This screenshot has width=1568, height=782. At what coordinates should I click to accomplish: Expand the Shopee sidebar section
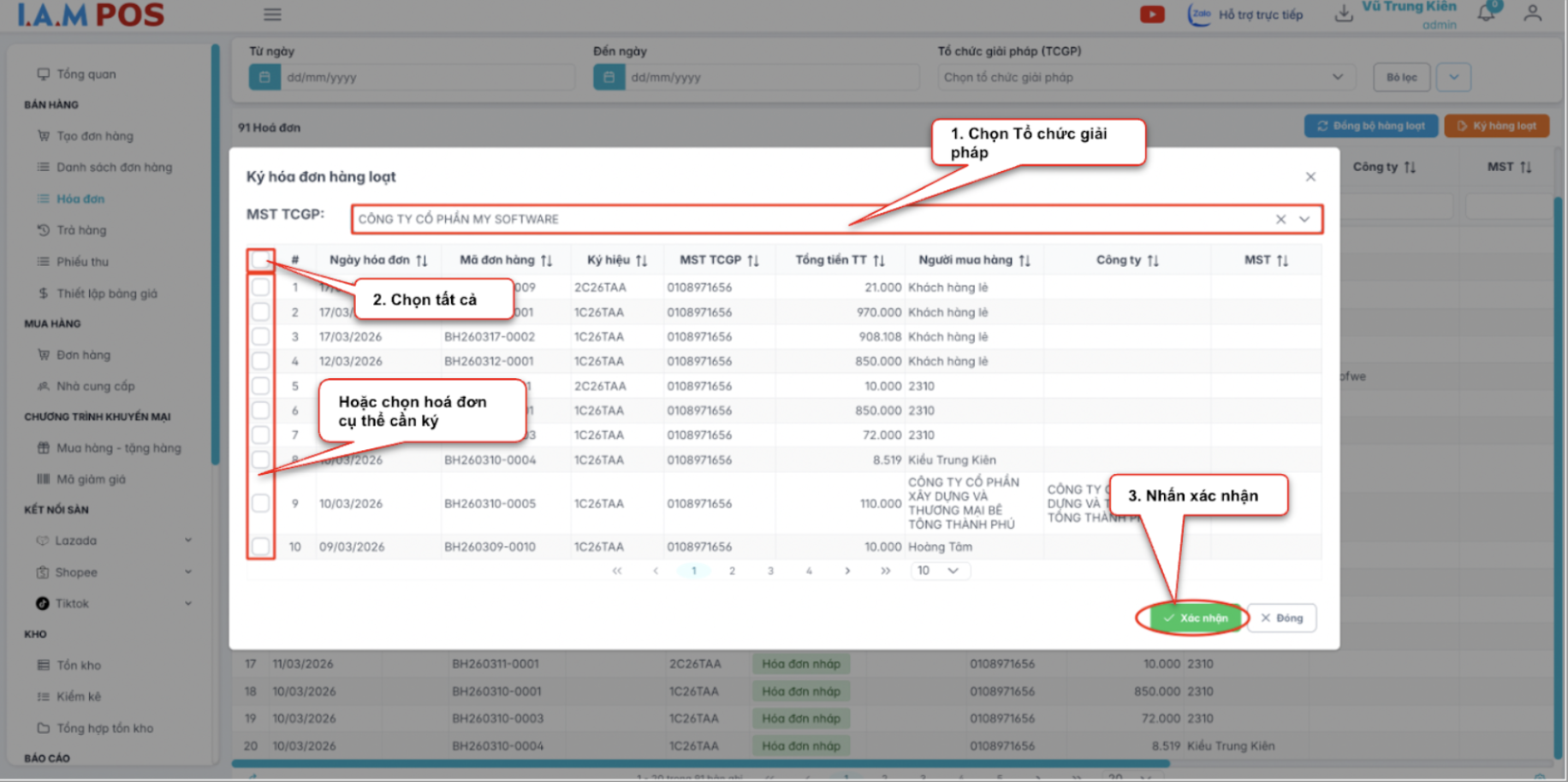pos(188,572)
